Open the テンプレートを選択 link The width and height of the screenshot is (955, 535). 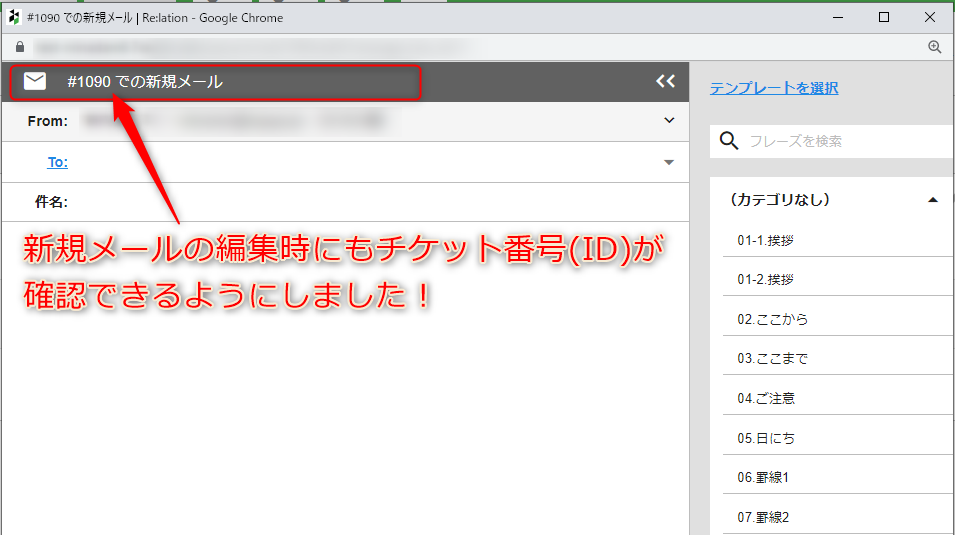[774, 88]
